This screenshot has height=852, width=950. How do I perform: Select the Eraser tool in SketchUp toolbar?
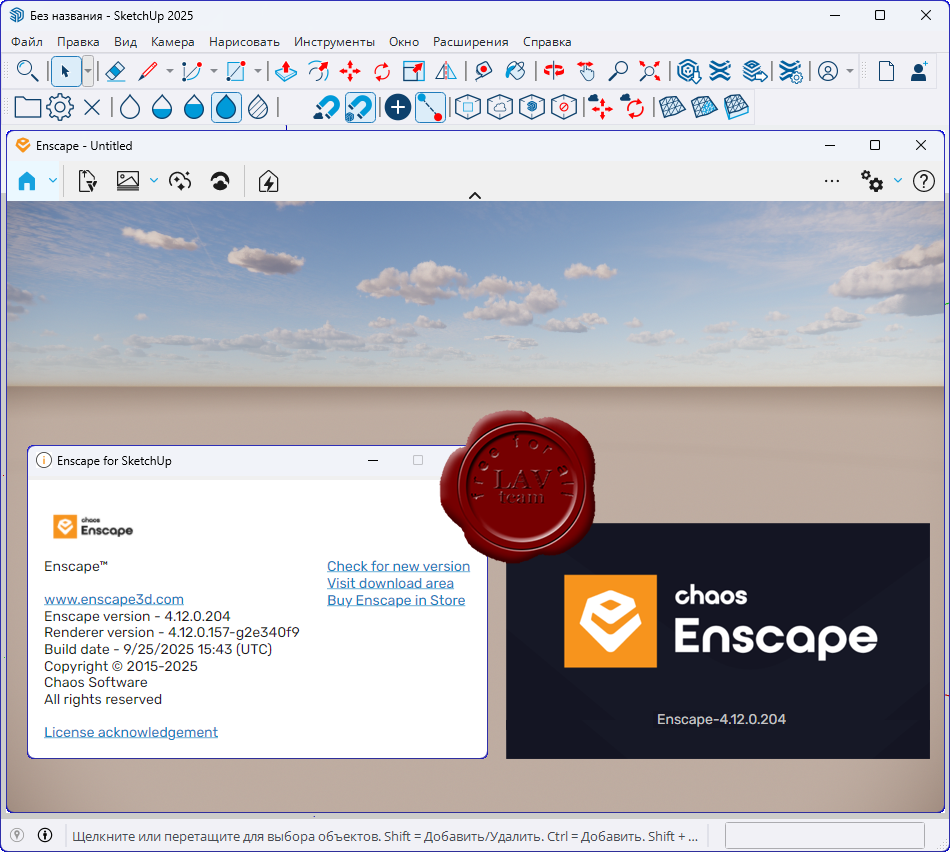pyautogui.click(x=114, y=71)
